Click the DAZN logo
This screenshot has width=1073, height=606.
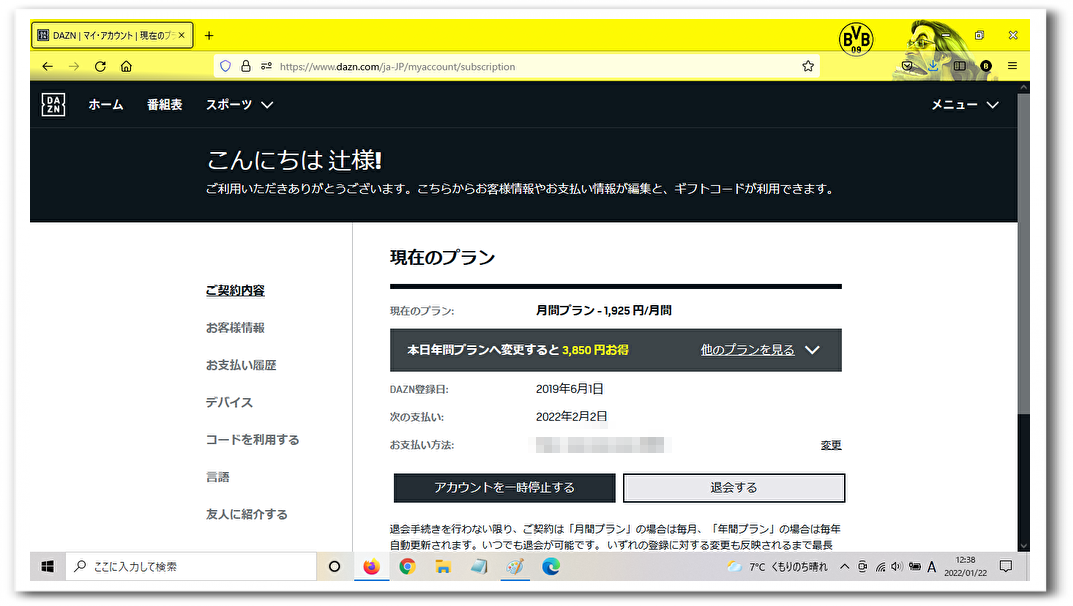(x=52, y=104)
